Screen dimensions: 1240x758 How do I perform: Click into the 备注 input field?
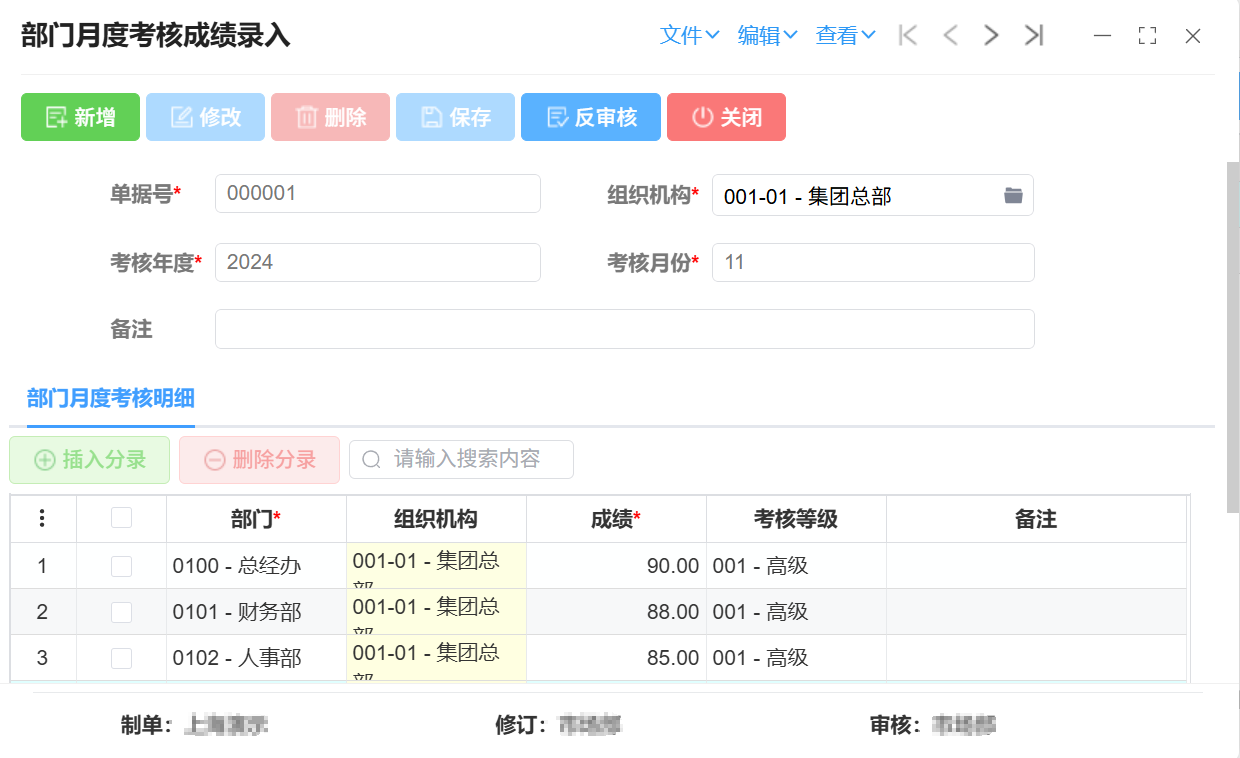click(624, 329)
